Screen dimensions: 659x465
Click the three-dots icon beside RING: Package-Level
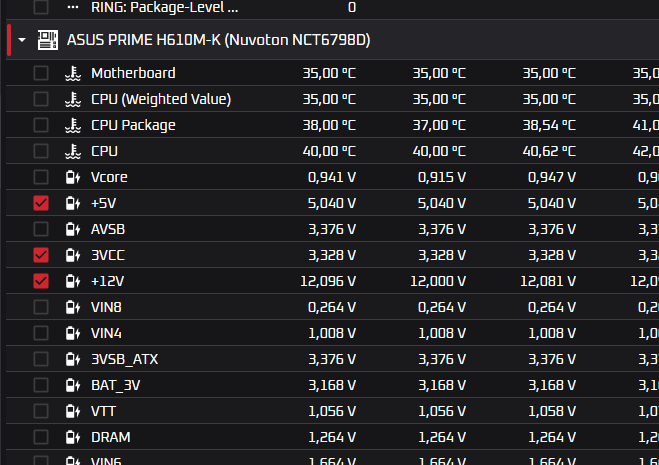73,7
